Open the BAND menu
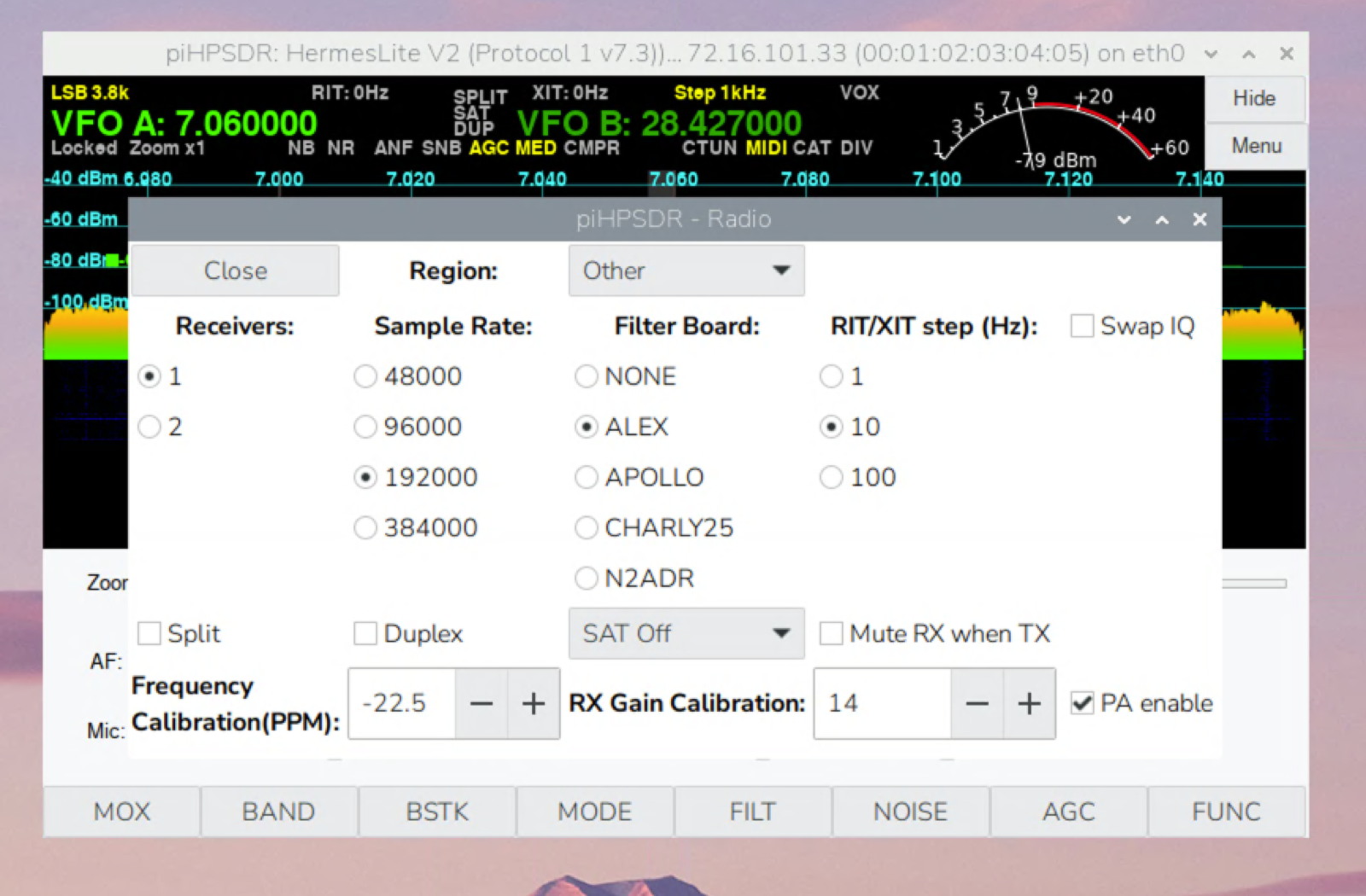This screenshot has height=896, width=1366. click(x=278, y=812)
